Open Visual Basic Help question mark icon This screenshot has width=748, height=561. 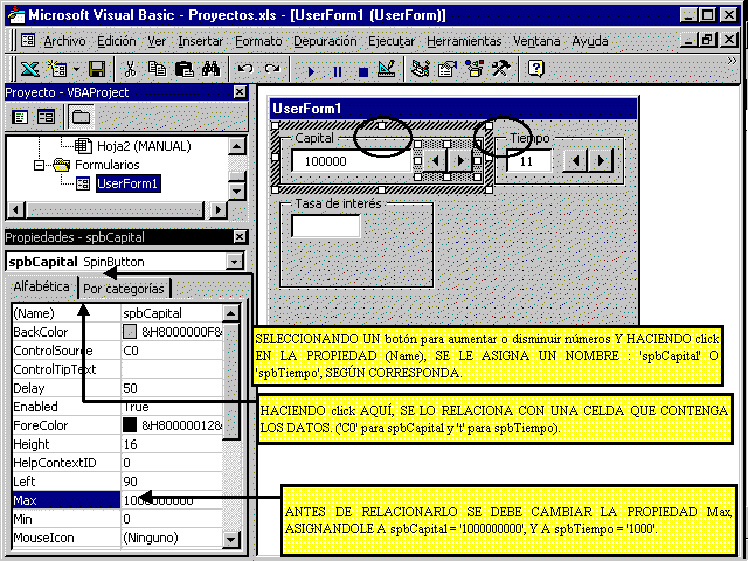tap(536, 70)
